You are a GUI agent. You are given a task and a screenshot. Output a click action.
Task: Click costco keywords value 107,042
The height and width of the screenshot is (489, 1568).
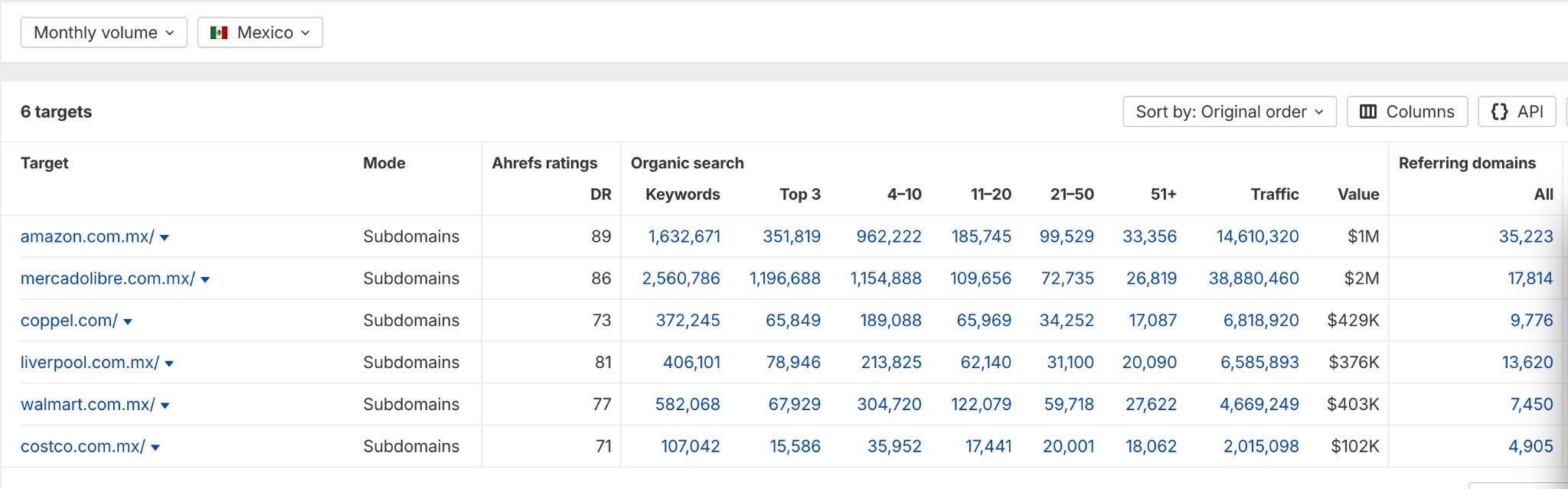(691, 447)
